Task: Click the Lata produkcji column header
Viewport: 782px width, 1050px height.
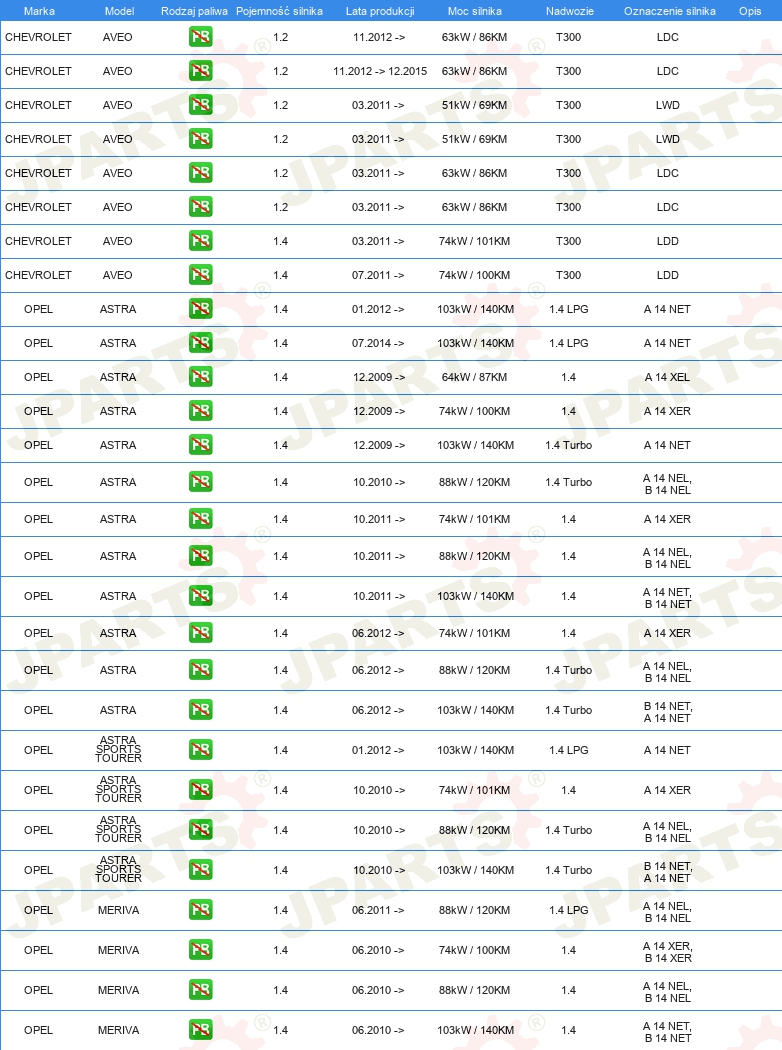Action: (380, 11)
